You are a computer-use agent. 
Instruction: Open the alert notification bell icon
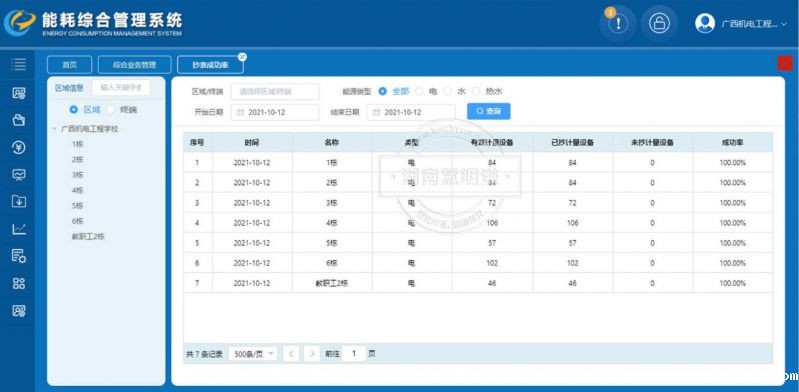618,23
